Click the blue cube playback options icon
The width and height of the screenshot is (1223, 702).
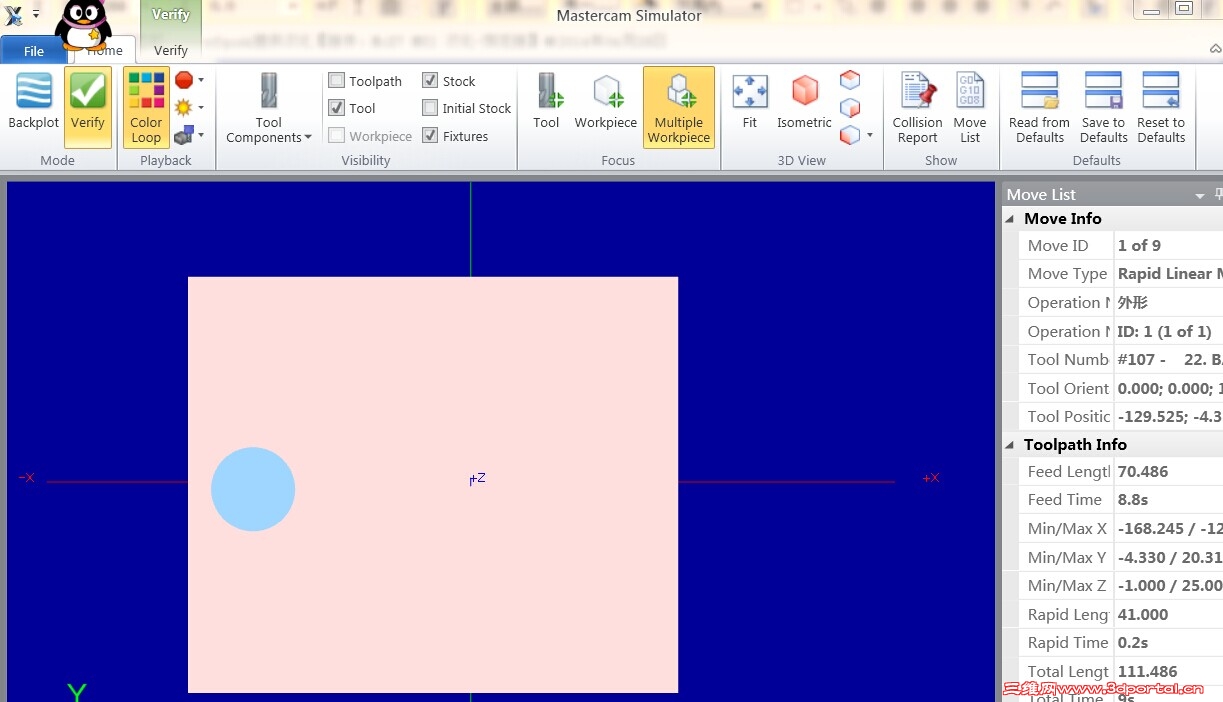184,135
